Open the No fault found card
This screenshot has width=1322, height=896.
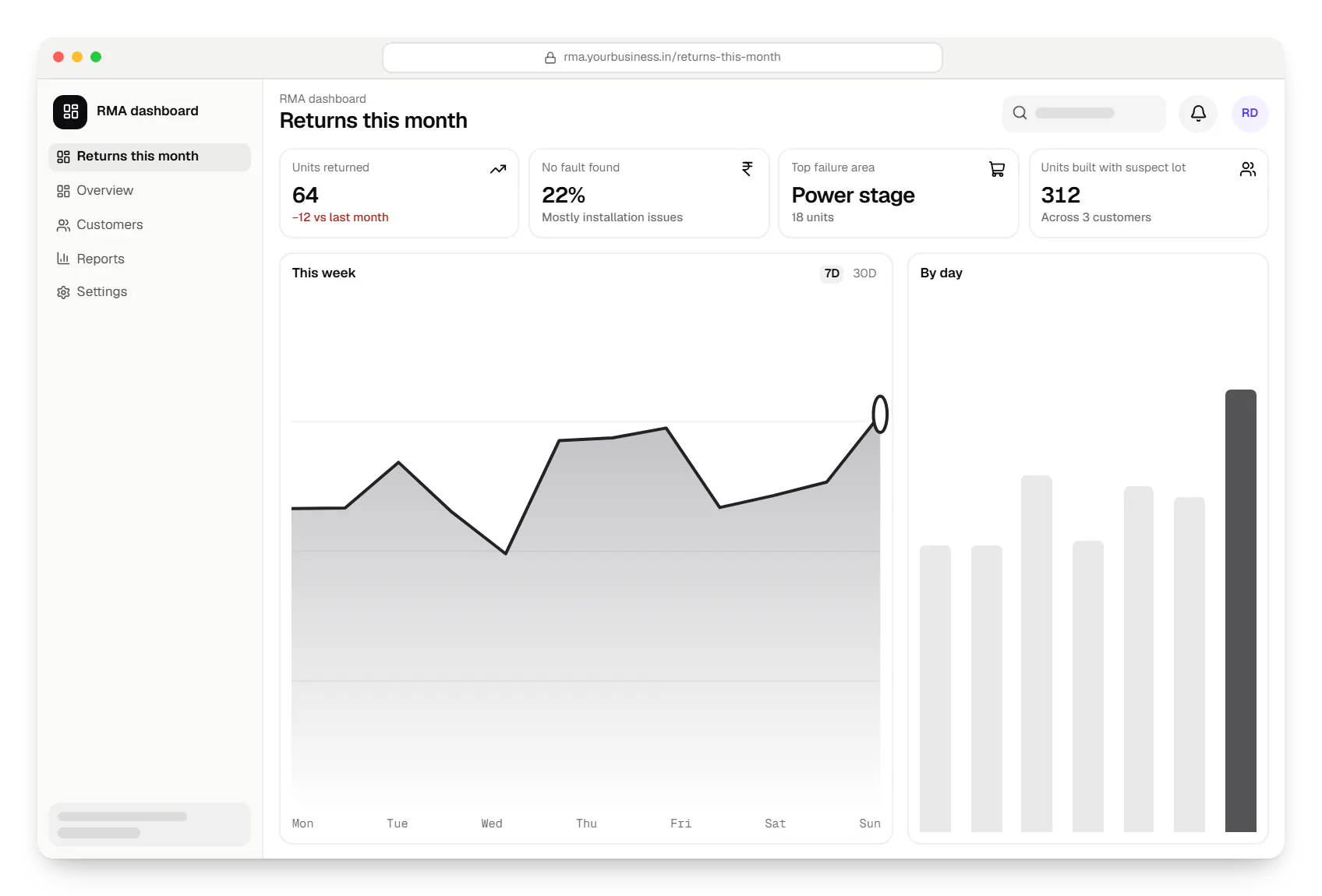point(649,193)
